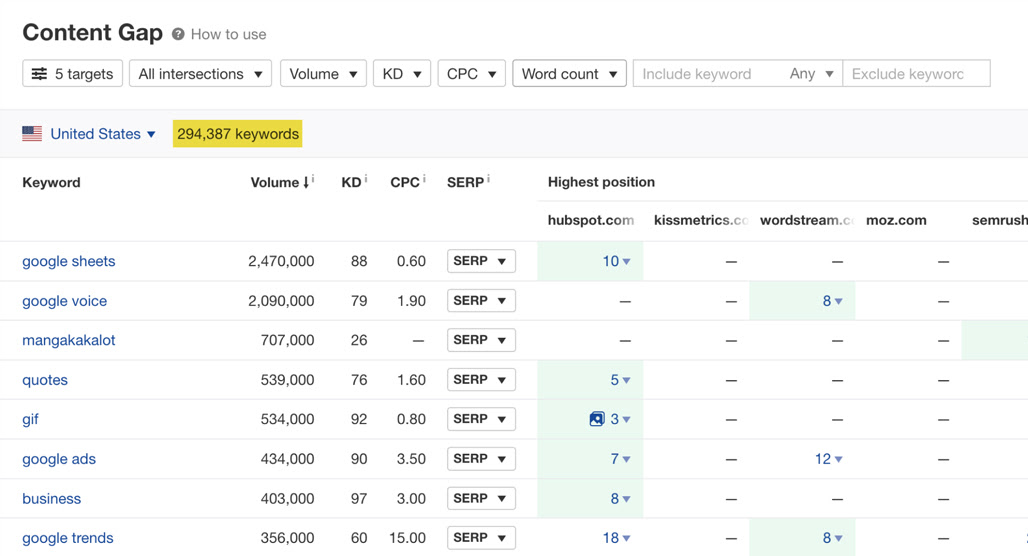Click the wordstream column header
This screenshot has width=1028, height=556.
click(x=807, y=220)
